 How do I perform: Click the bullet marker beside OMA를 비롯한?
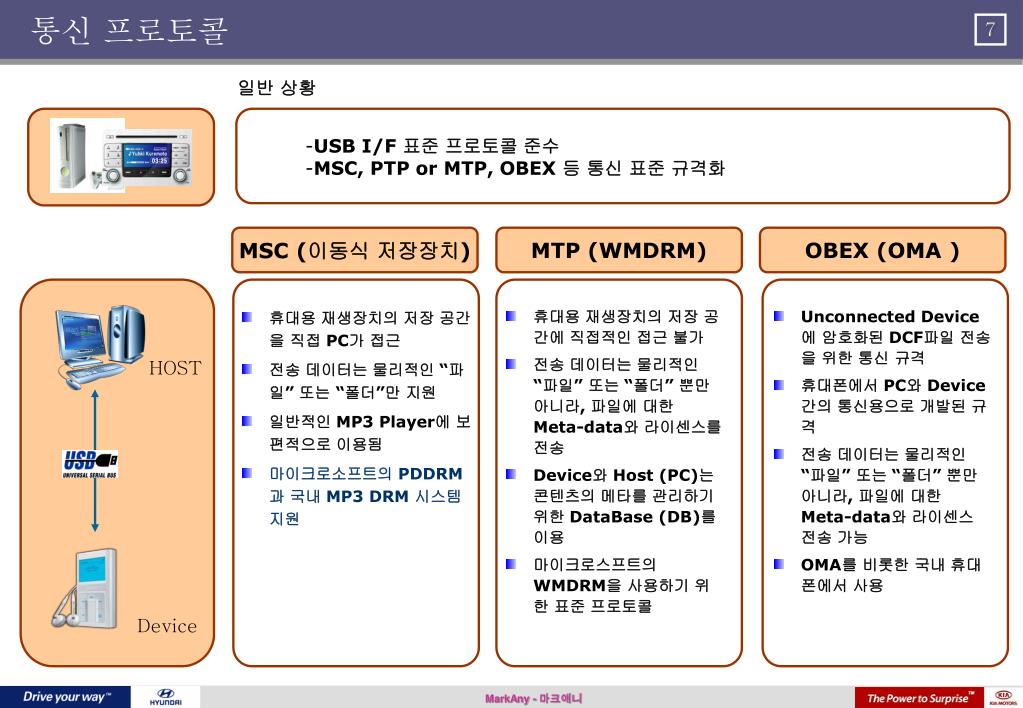click(x=778, y=564)
